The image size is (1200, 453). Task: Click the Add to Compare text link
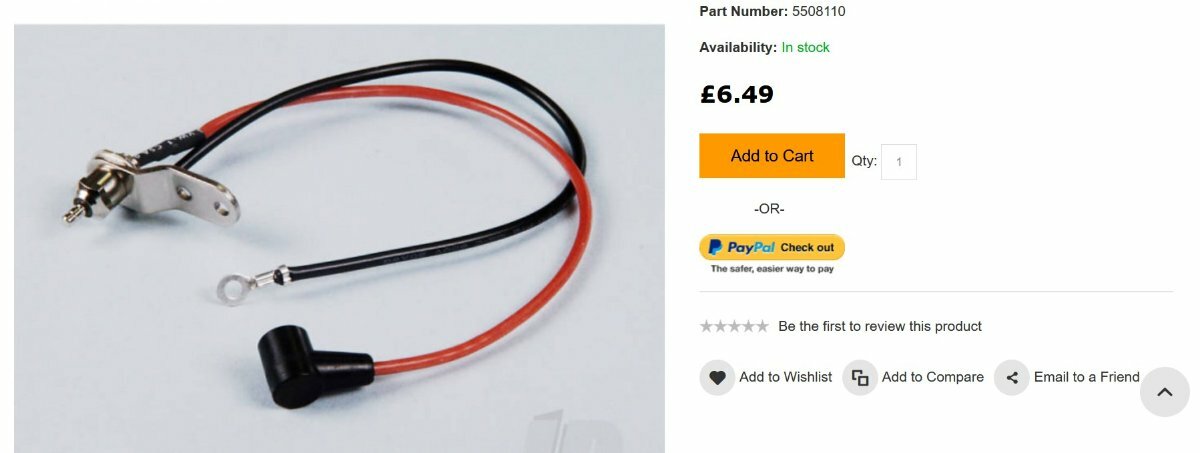click(x=933, y=377)
